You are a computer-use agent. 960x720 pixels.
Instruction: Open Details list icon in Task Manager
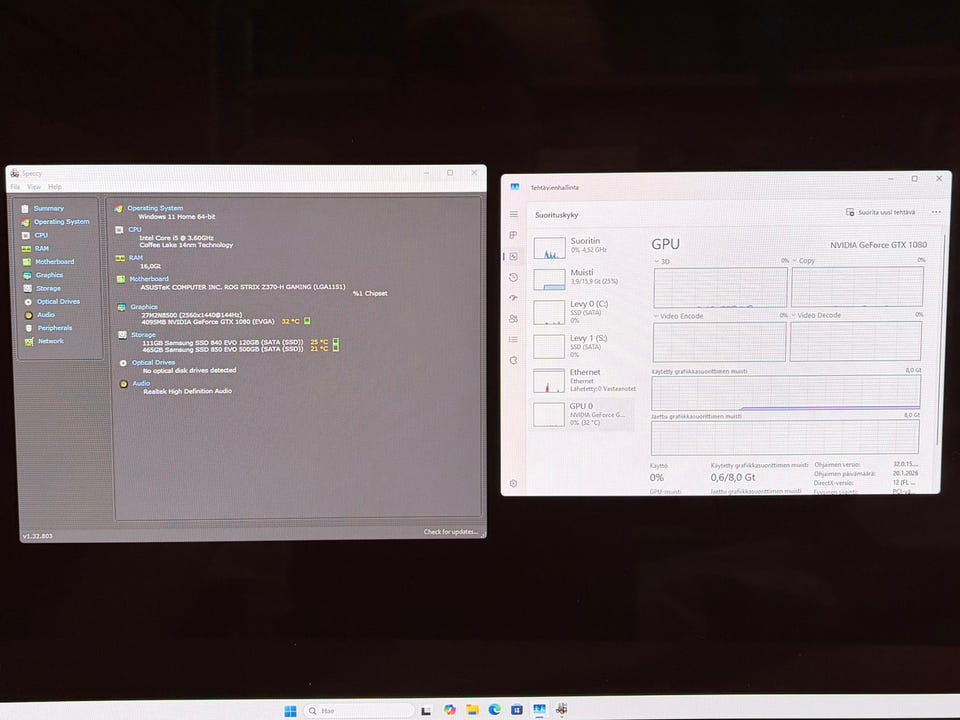tap(513, 339)
